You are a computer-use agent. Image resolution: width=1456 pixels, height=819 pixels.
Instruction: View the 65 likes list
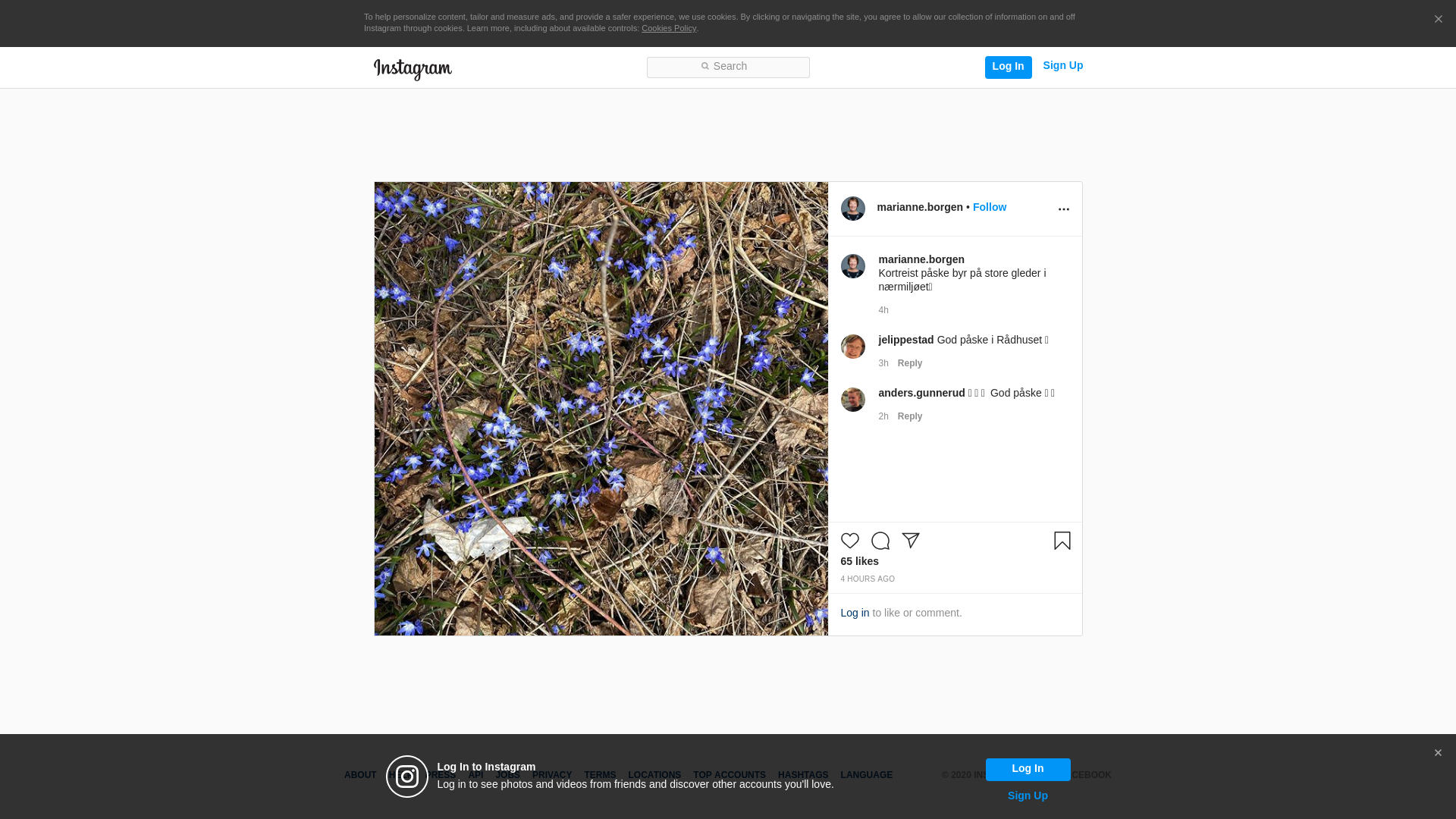pyautogui.click(x=859, y=561)
